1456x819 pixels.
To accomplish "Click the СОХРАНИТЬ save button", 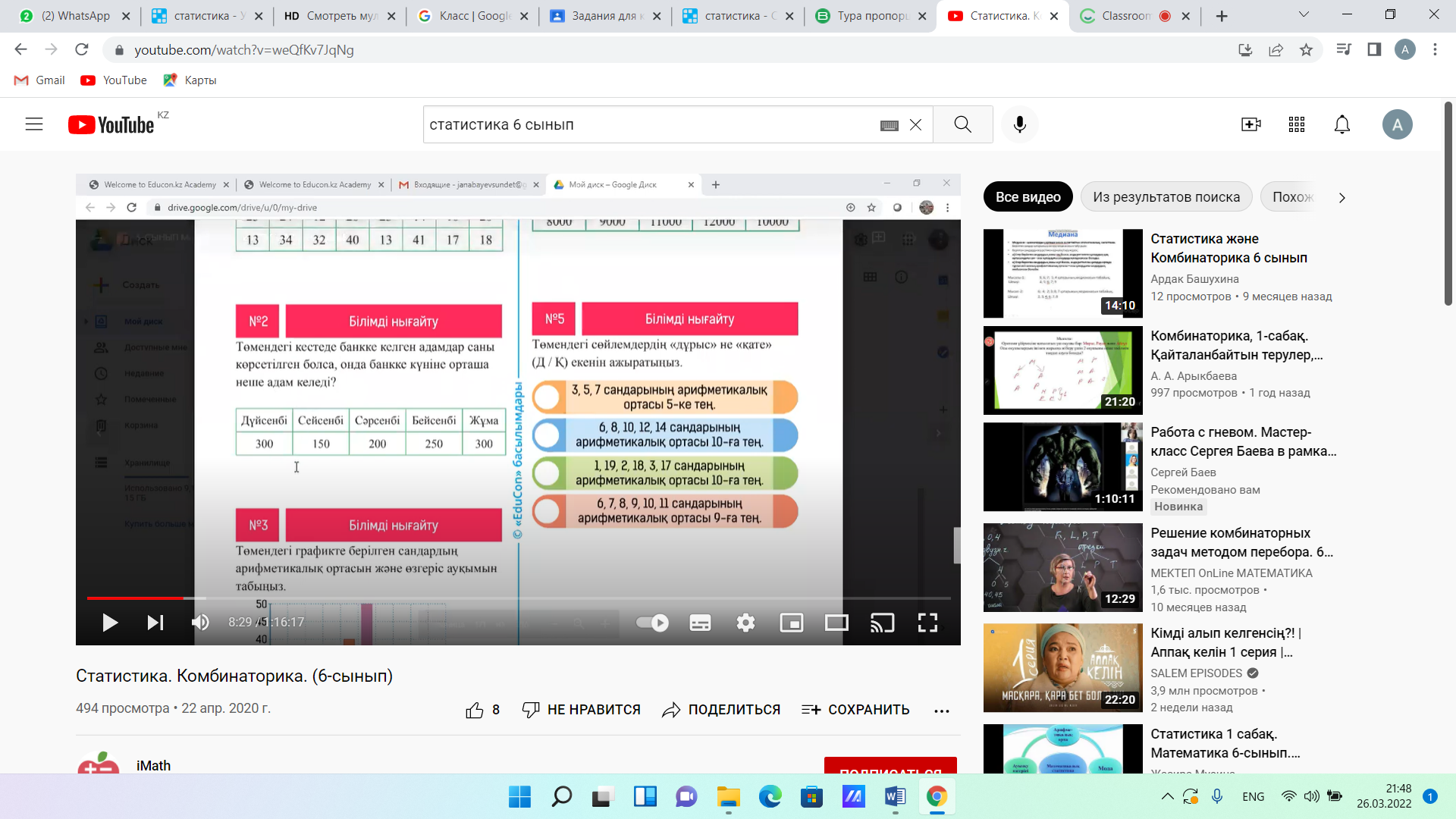I will [x=855, y=710].
